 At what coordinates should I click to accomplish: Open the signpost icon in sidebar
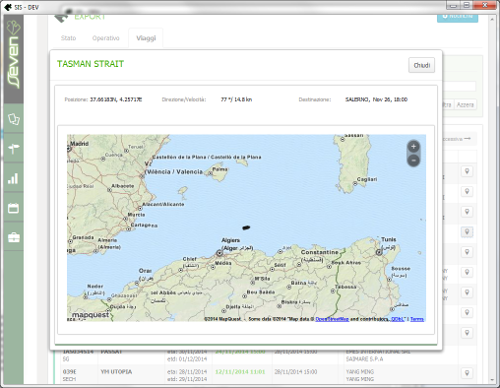point(14,148)
